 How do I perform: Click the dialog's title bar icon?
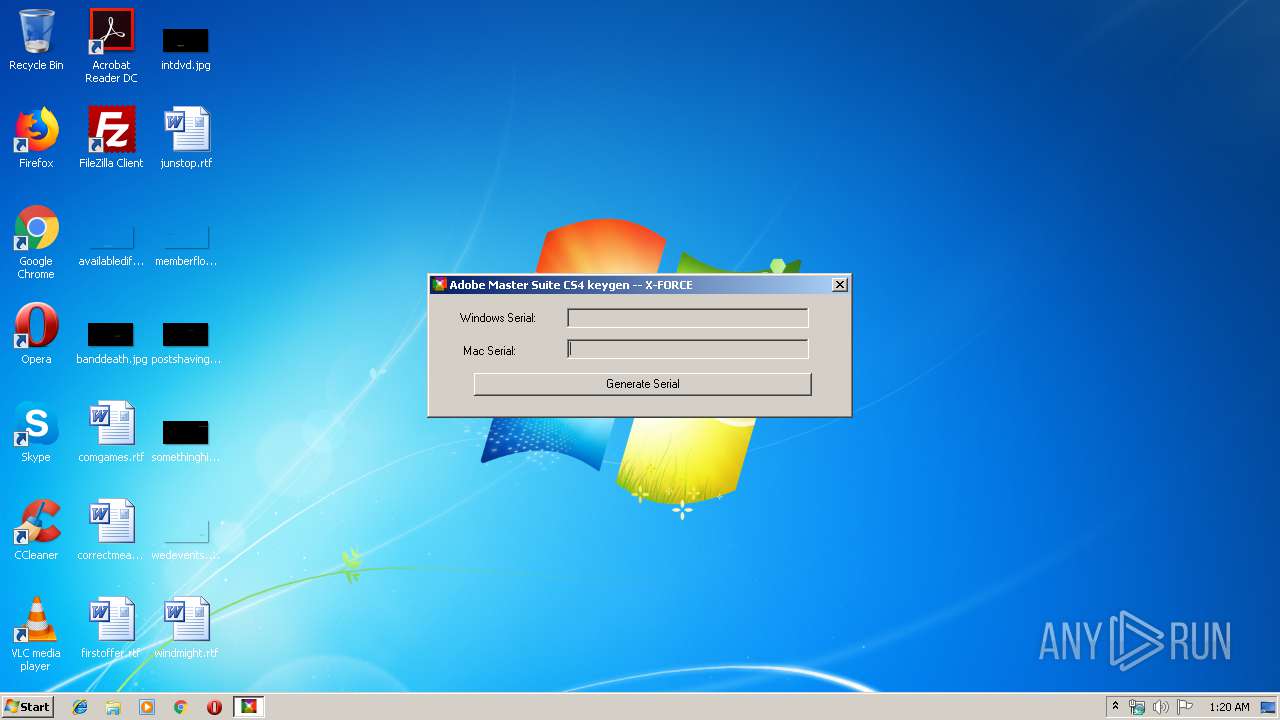click(x=439, y=285)
